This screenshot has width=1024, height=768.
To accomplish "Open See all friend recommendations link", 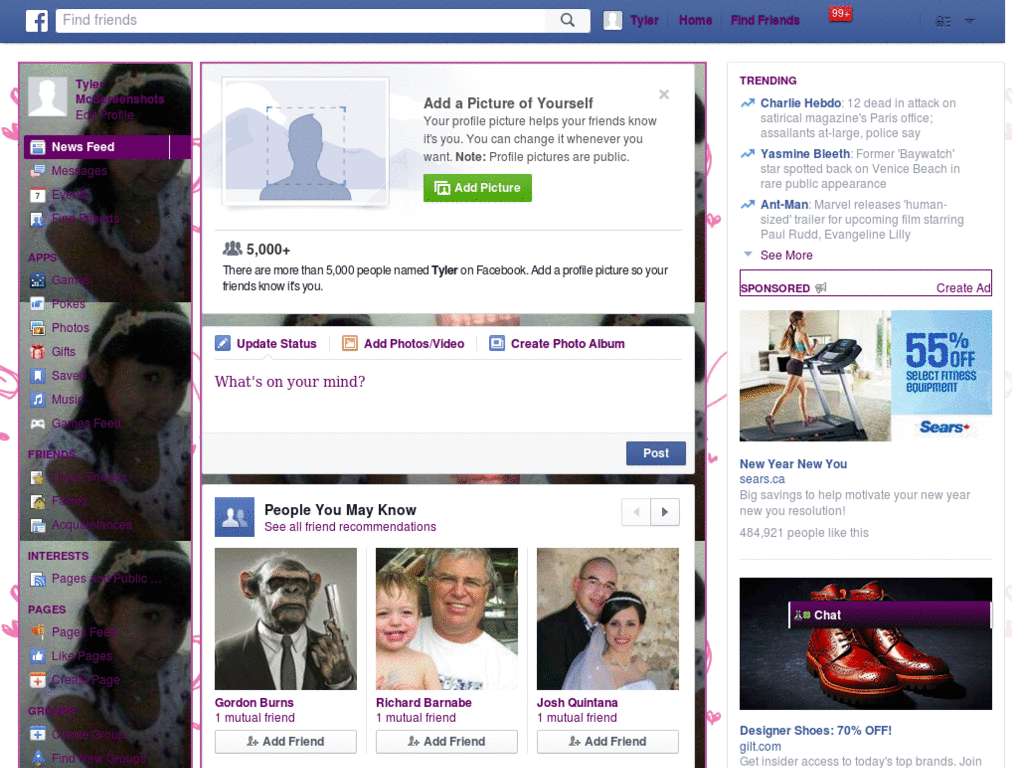I will [x=350, y=527].
